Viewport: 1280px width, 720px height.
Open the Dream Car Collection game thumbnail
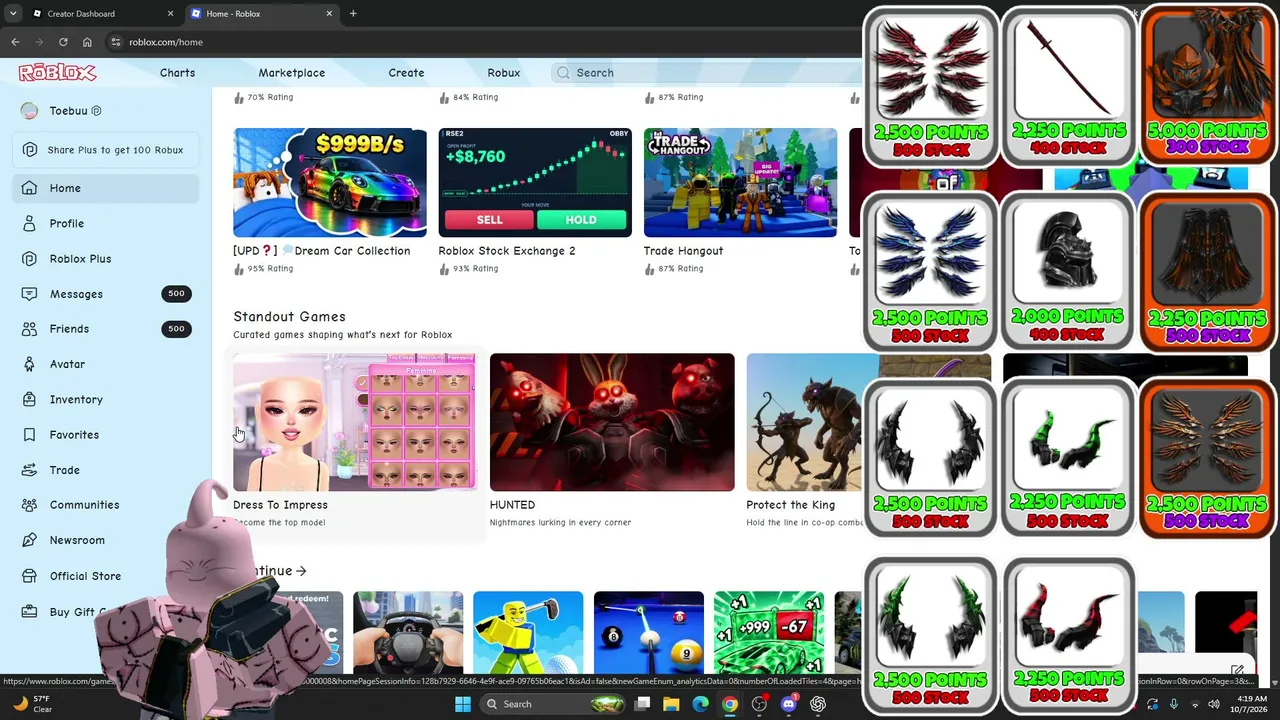tap(330, 182)
